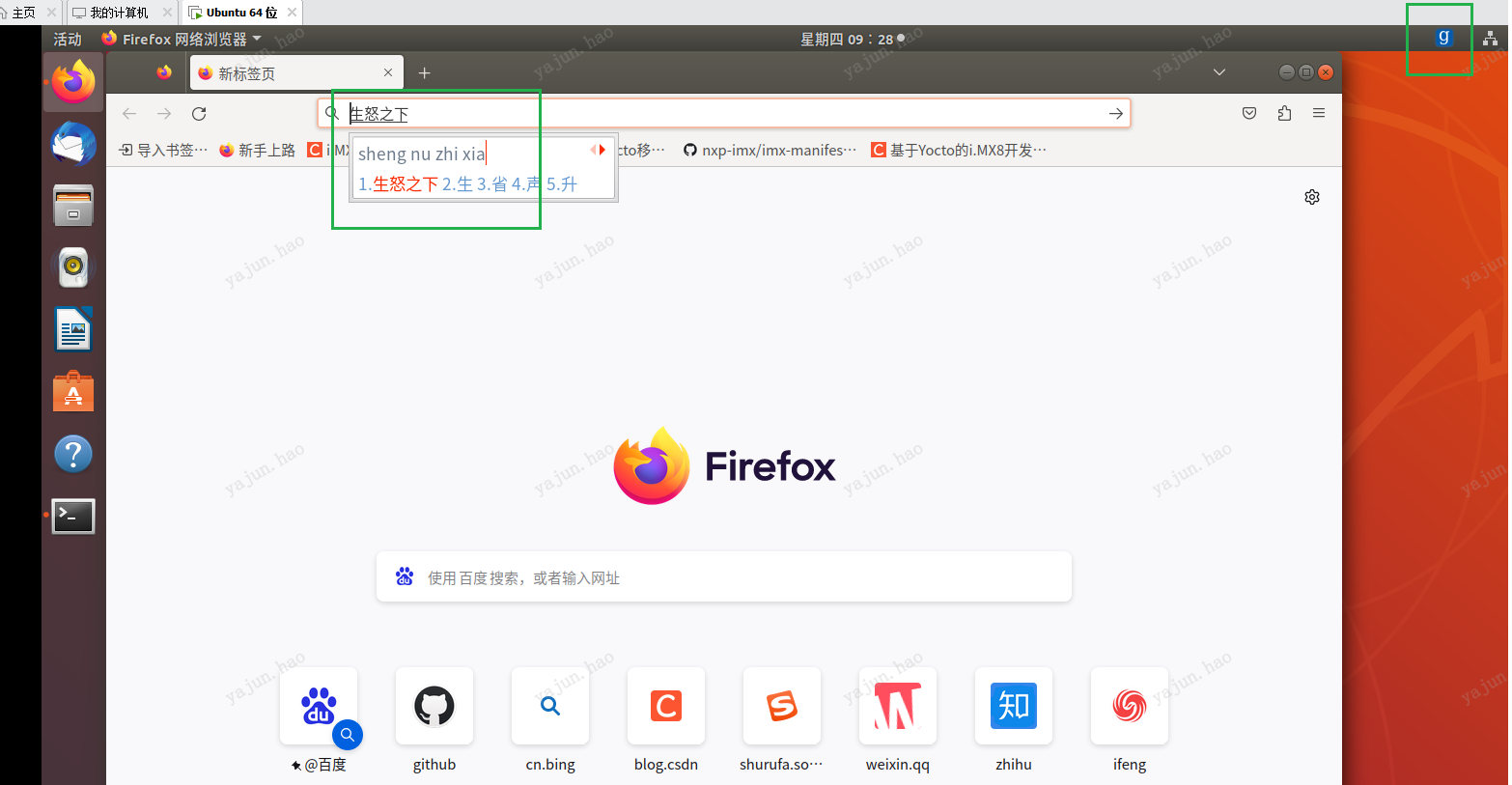Choose candidate 1.生怒之下

(398, 183)
